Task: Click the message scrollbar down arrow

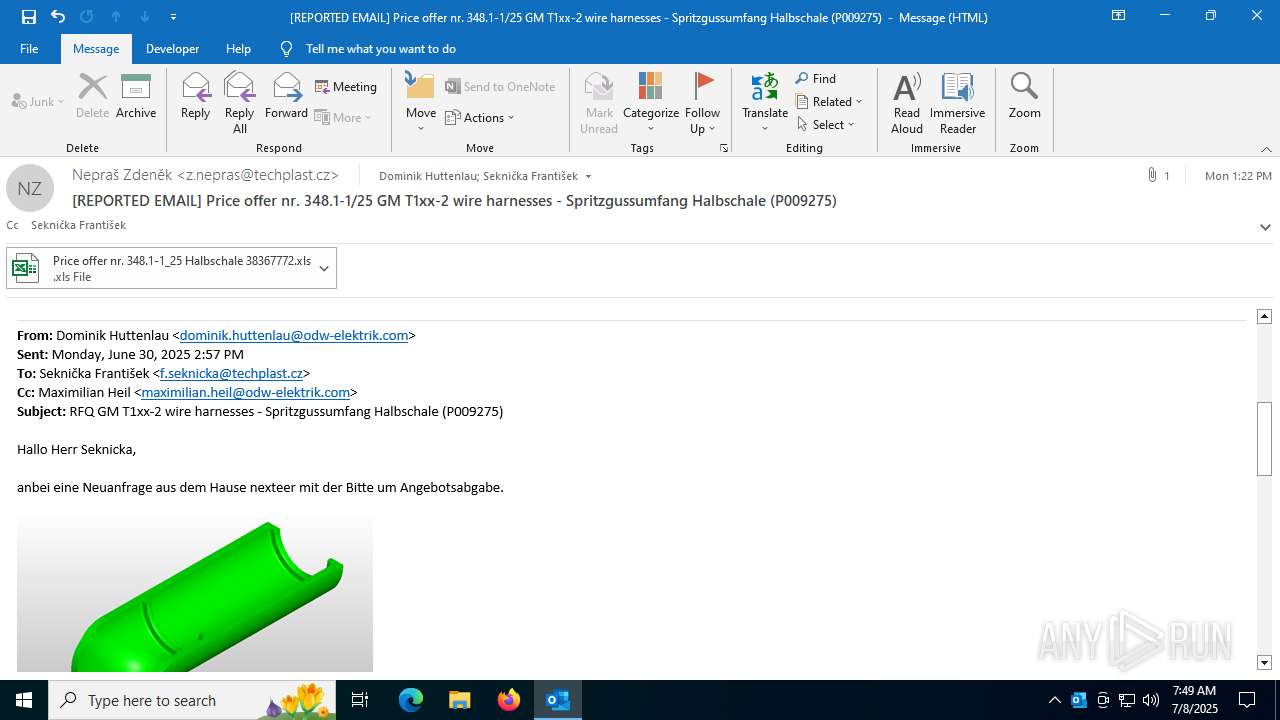Action: click(x=1264, y=662)
